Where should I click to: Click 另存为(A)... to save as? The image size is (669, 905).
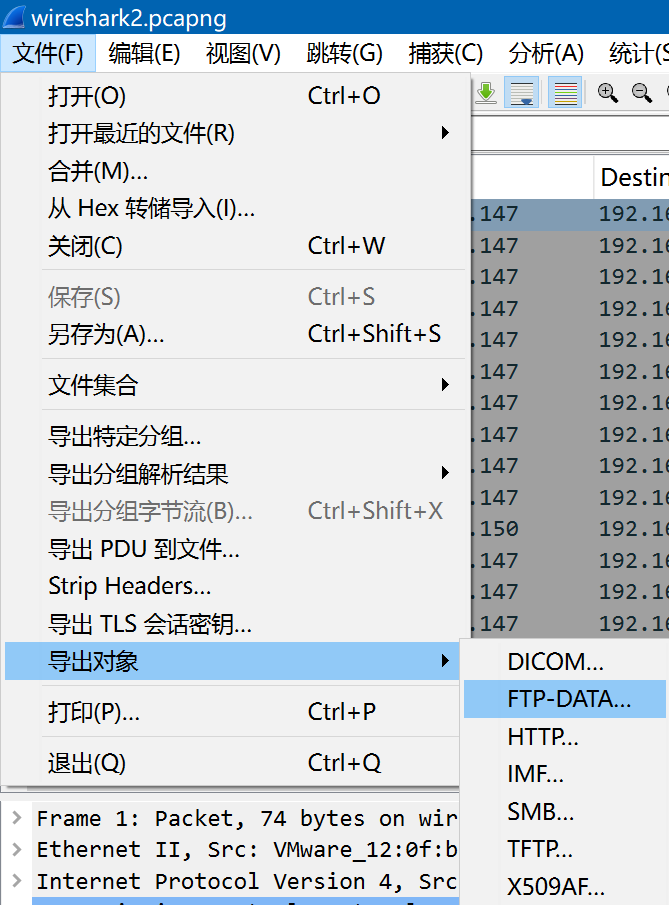coord(106,334)
